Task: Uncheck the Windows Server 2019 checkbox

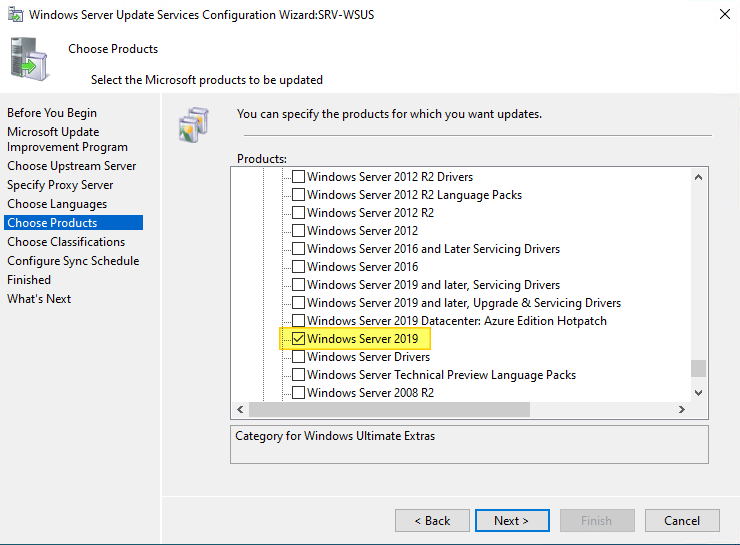Action: click(298, 338)
